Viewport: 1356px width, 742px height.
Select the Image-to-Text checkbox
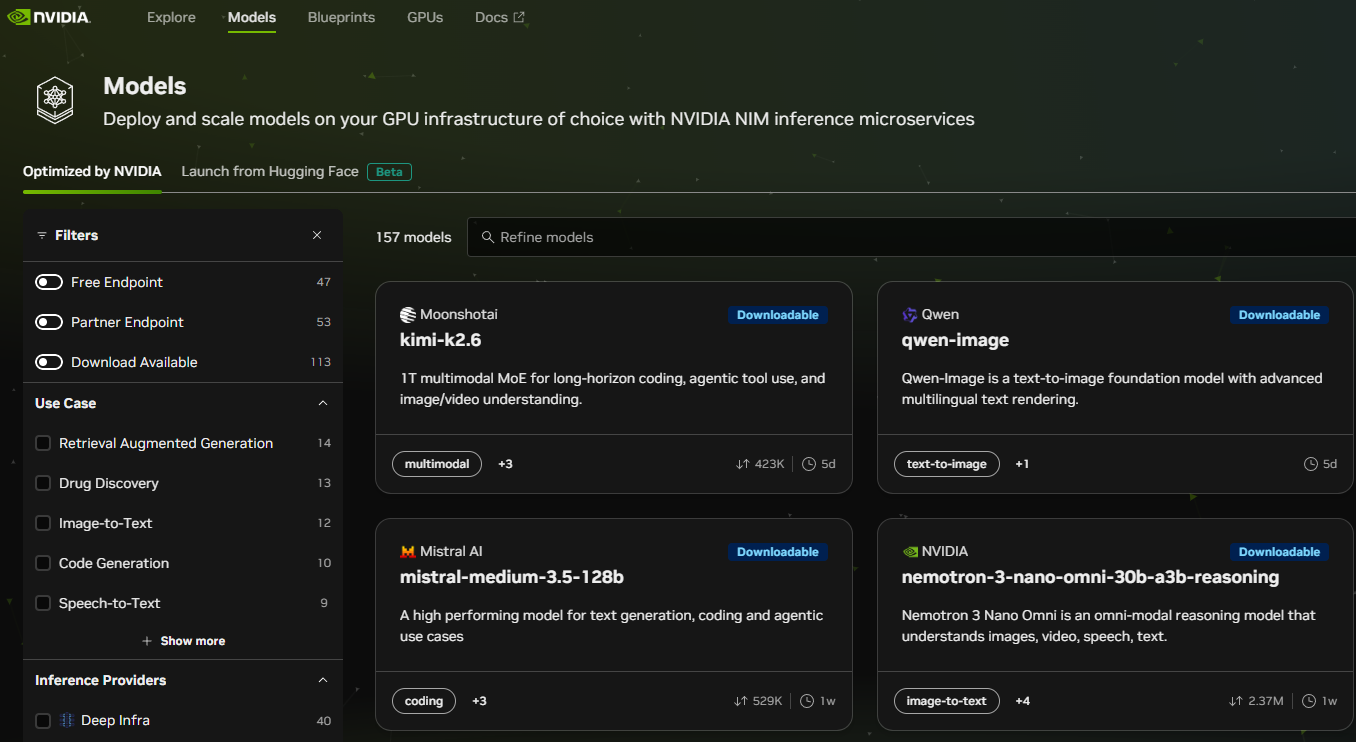(43, 523)
